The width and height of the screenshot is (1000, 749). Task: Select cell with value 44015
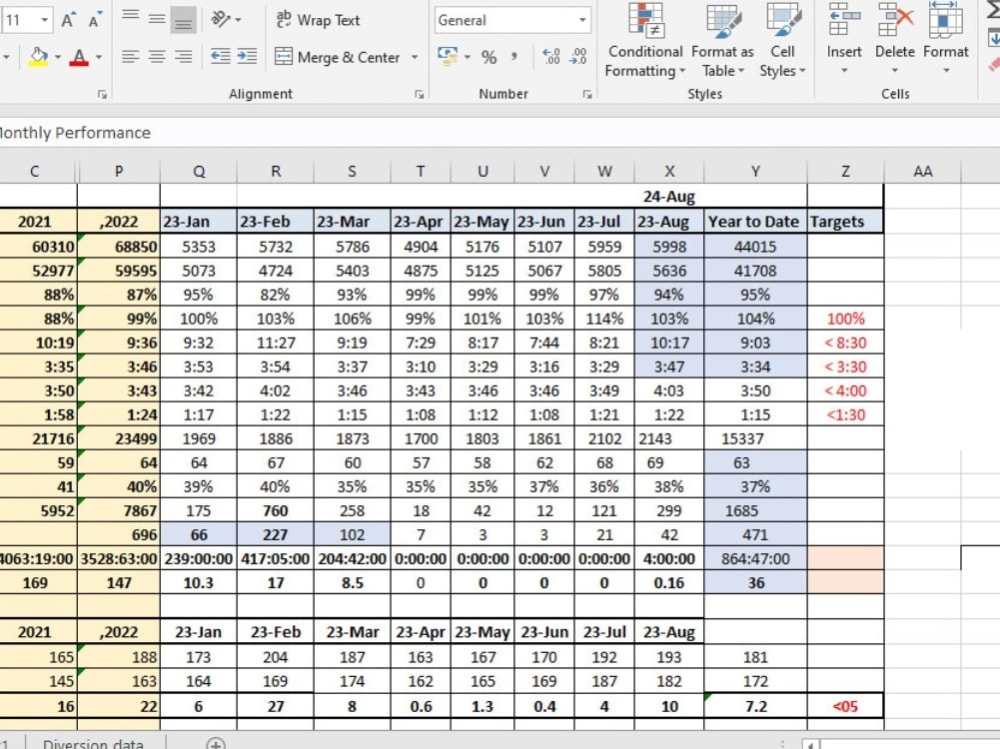(x=755, y=246)
